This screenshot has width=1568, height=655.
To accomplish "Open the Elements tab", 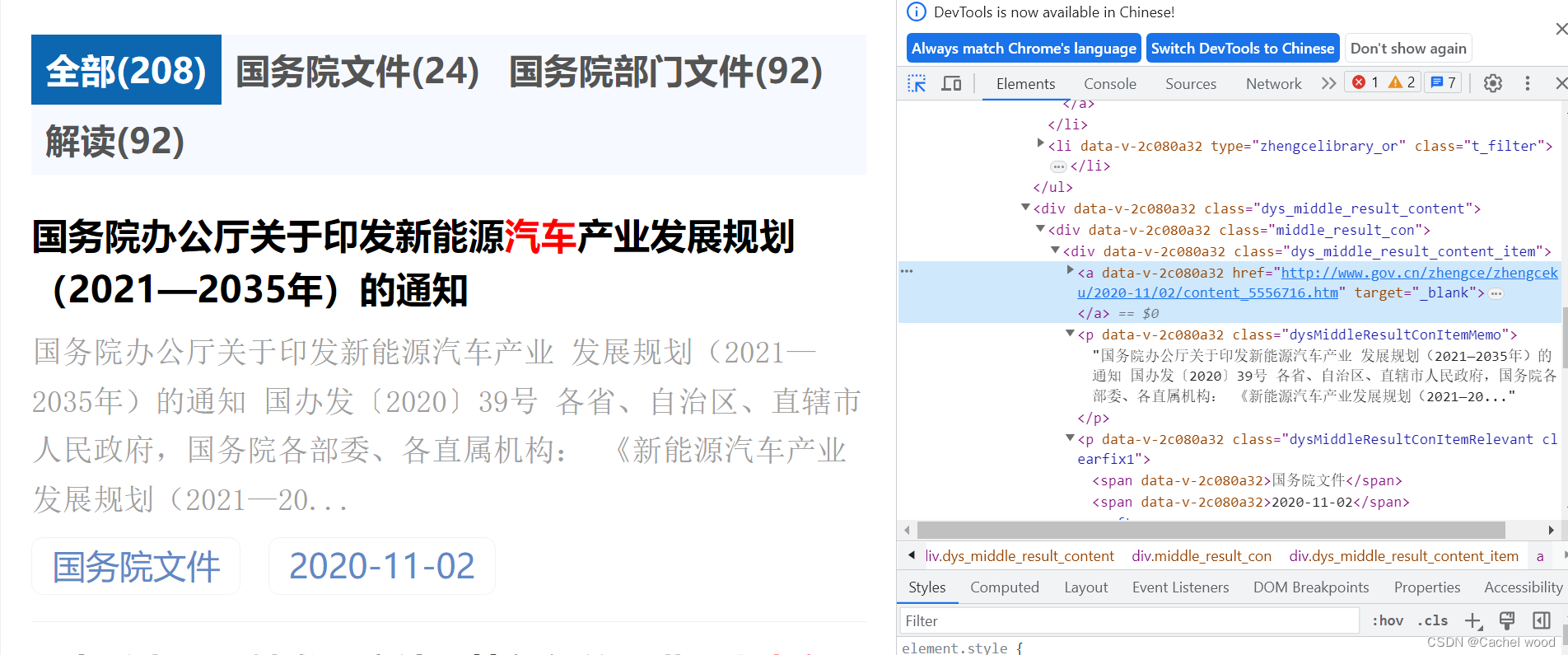I will (x=1025, y=83).
